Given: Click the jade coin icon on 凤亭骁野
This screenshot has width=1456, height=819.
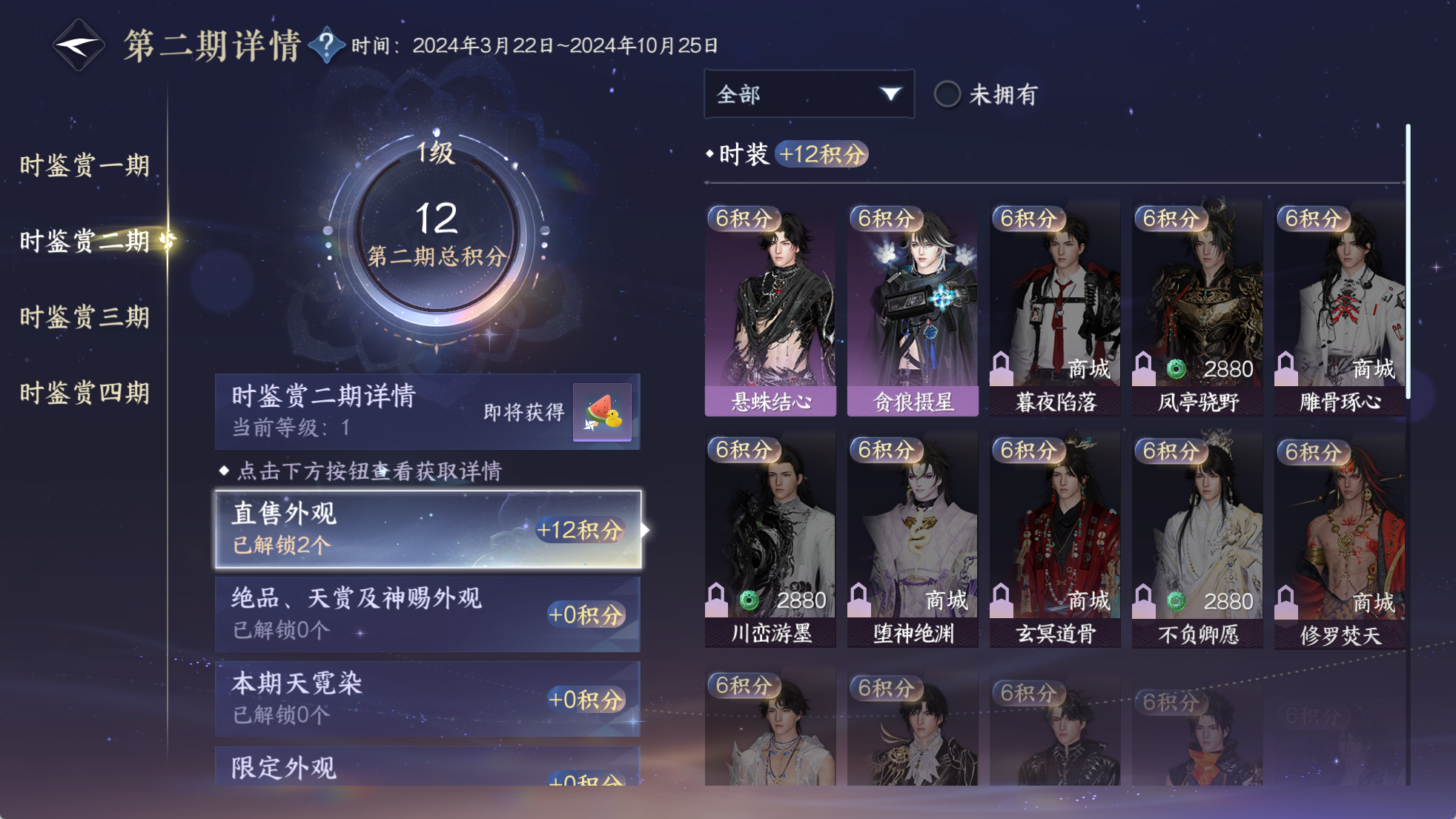Looking at the screenshot, I should 1176,368.
